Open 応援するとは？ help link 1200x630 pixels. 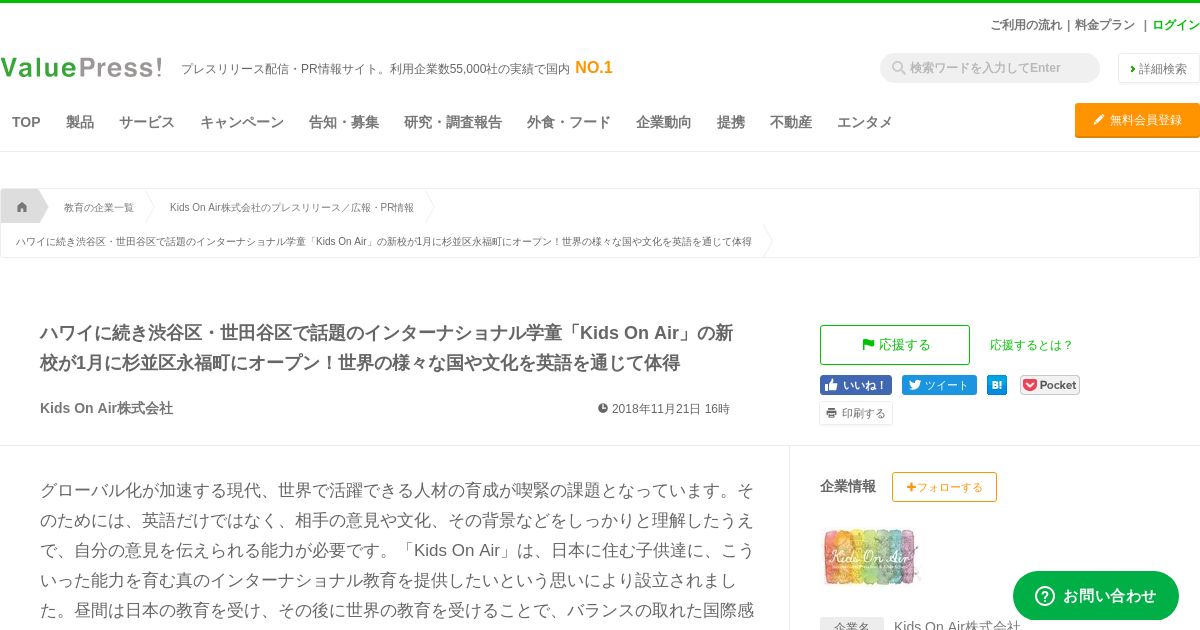point(1031,345)
